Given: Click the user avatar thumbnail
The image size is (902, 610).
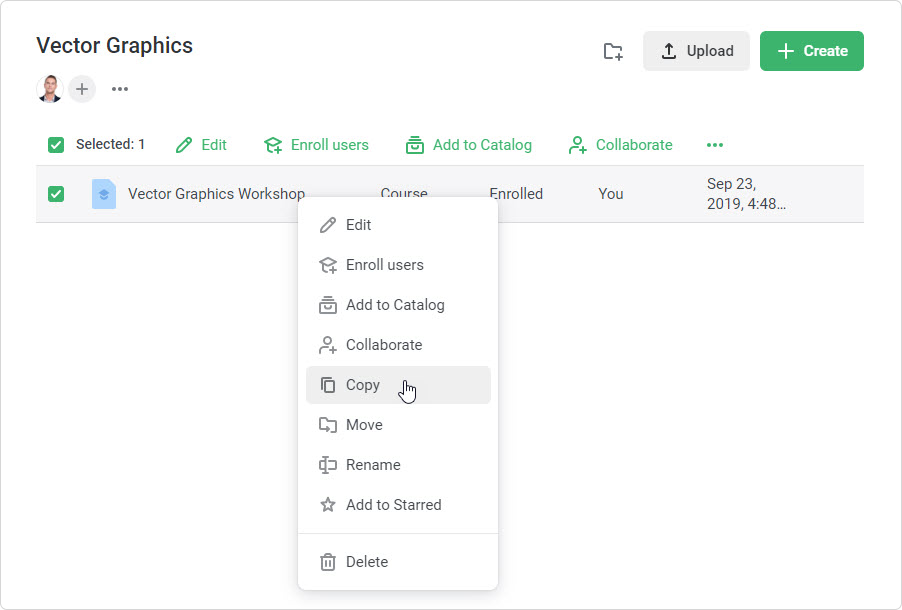Looking at the screenshot, I should click(x=50, y=89).
